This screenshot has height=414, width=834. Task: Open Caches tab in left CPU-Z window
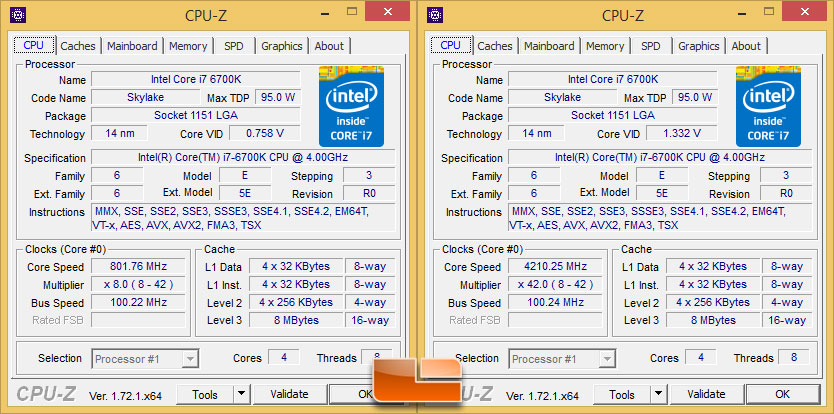[x=78, y=46]
